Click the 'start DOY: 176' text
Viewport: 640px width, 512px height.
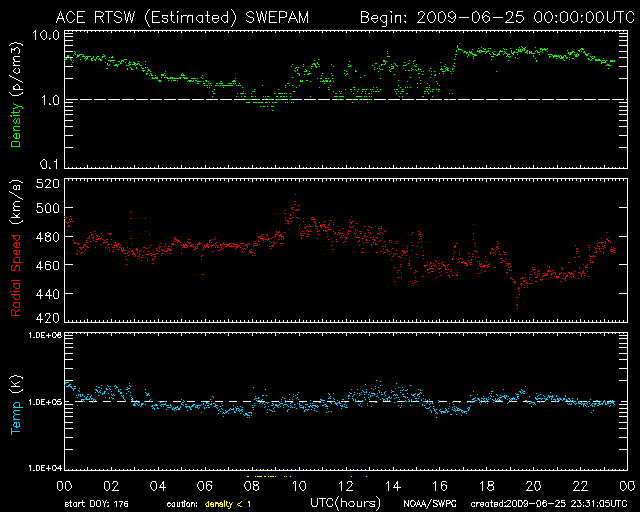[x=97, y=504]
